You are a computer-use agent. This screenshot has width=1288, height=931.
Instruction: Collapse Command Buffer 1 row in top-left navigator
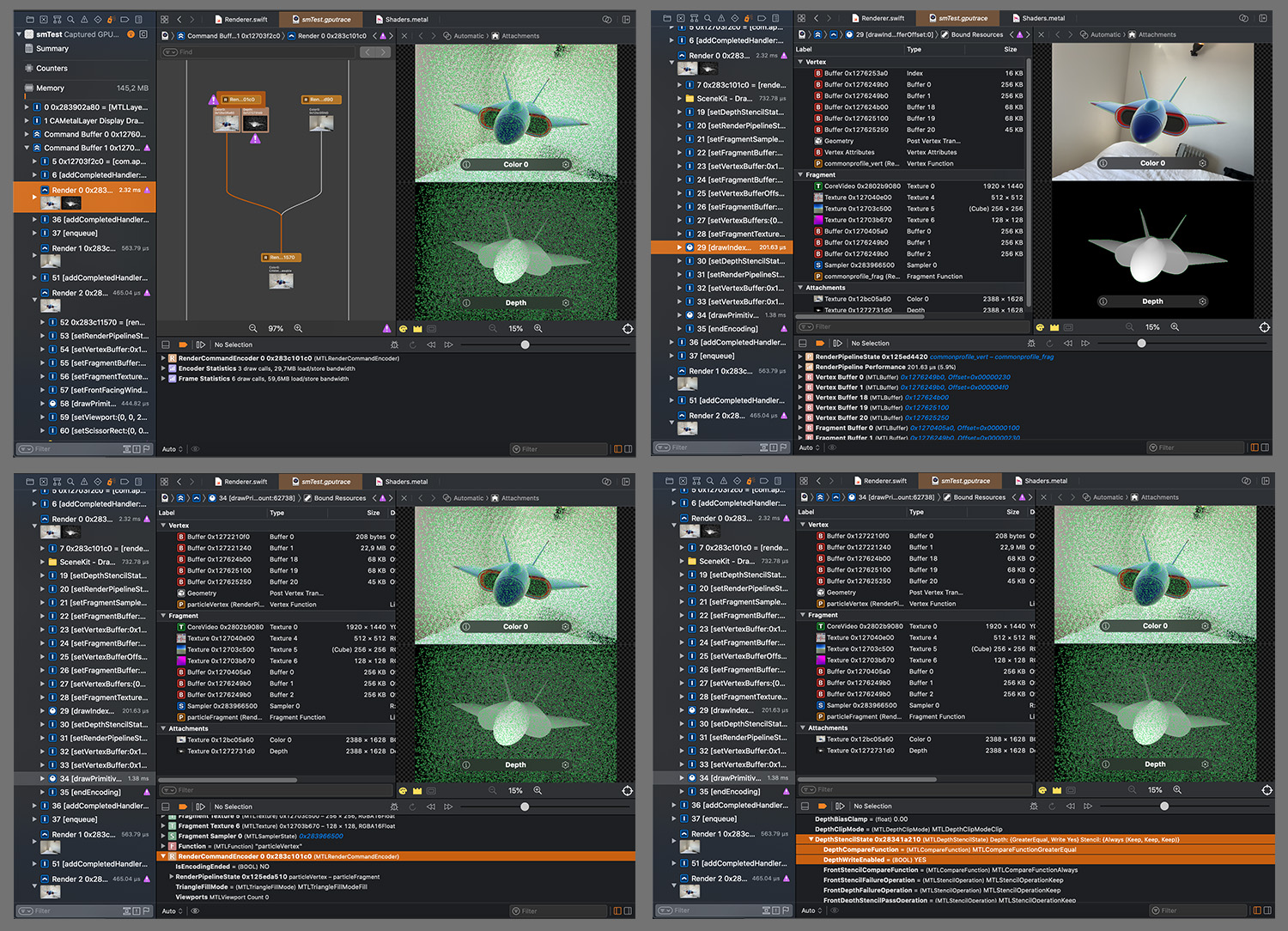point(27,148)
